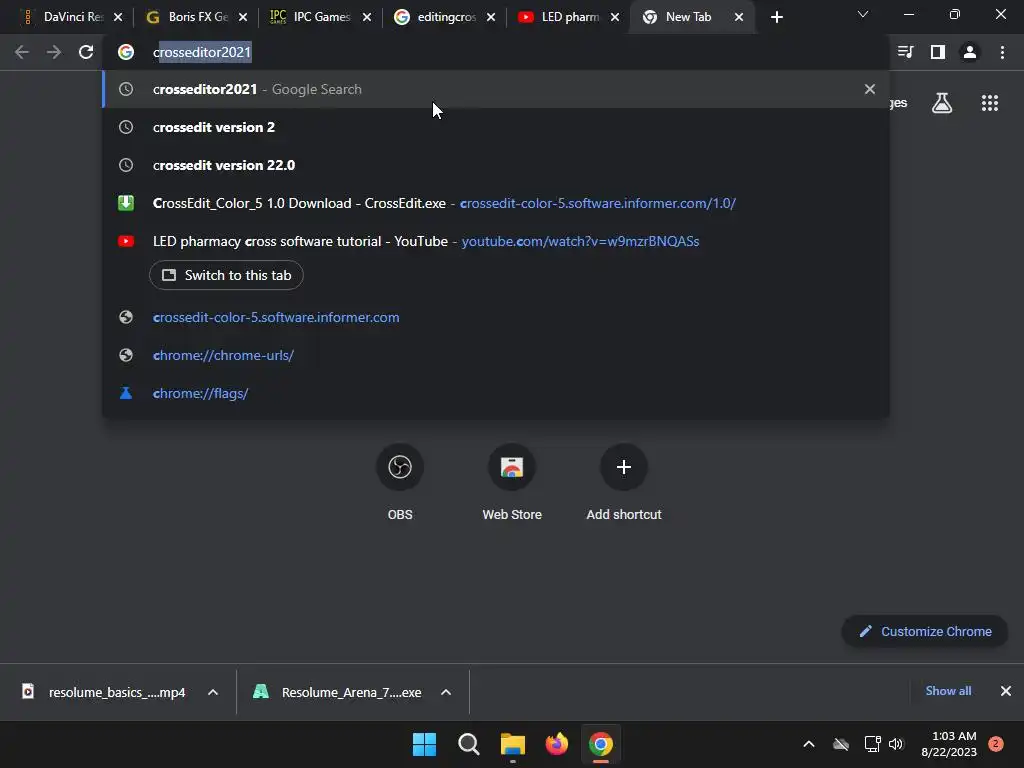Click Show all downloads link
The width and height of the screenshot is (1024, 768).
pyautogui.click(x=948, y=691)
